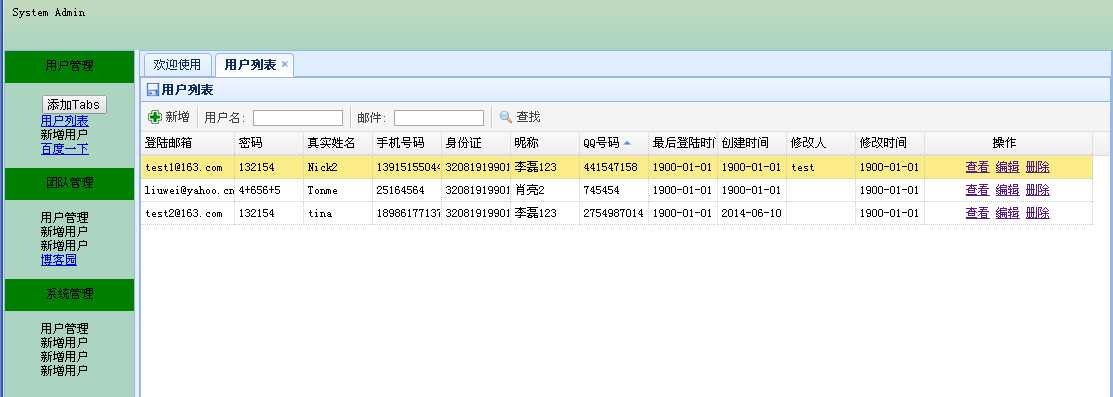Click 查看 in the test2@163.com row
Image resolution: width=1113 pixels, height=397 pixels.
[x=977, y=213]
